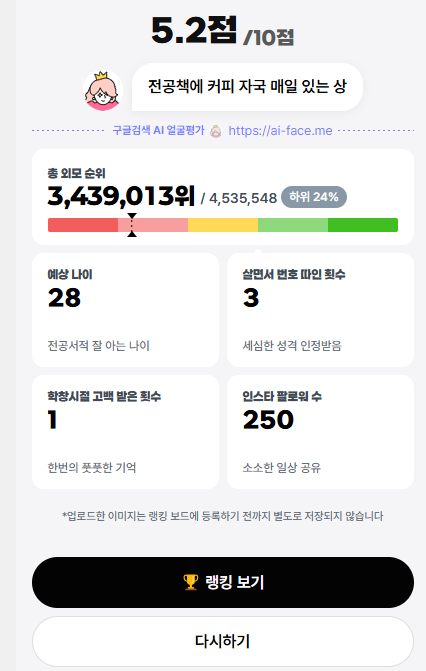Click the rank marker on the color bar
Viewport: 426px width, 671px height.
click(x=132, y=225)
